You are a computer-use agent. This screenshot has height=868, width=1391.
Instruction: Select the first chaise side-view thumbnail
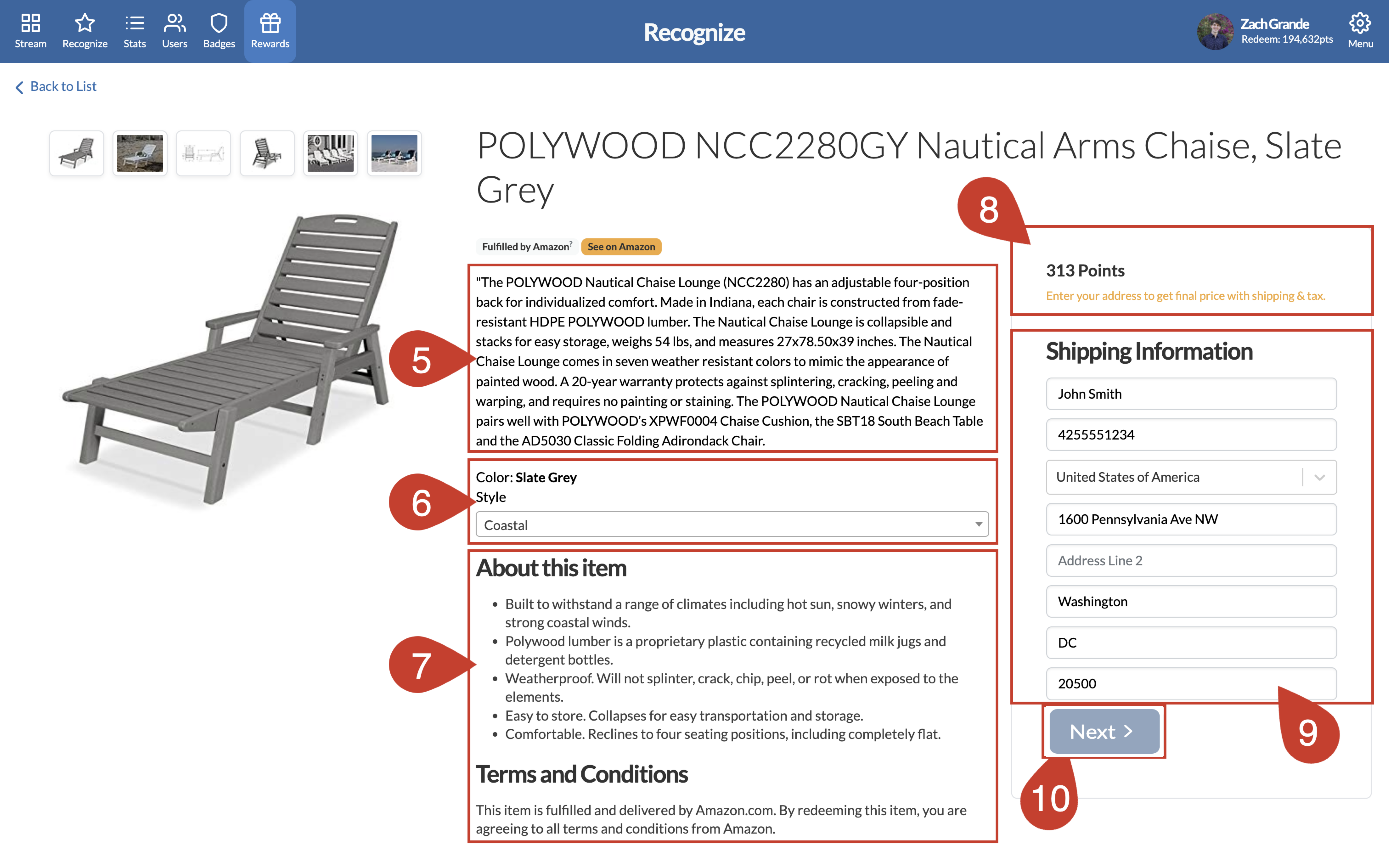[76, 153]
